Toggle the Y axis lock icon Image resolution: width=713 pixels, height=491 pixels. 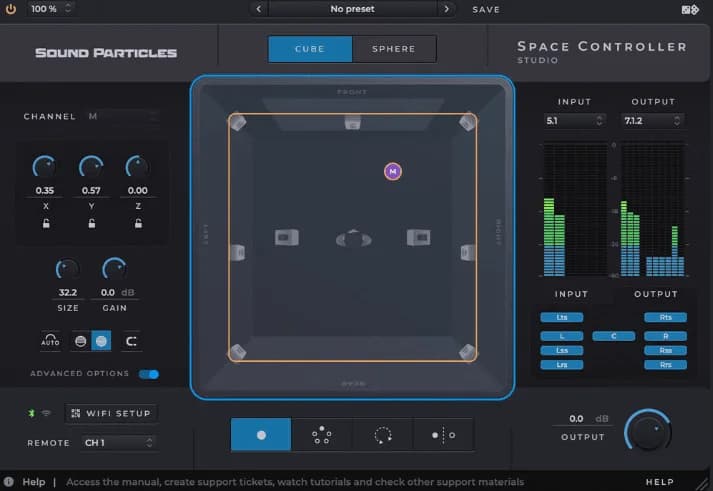(92, 223)
